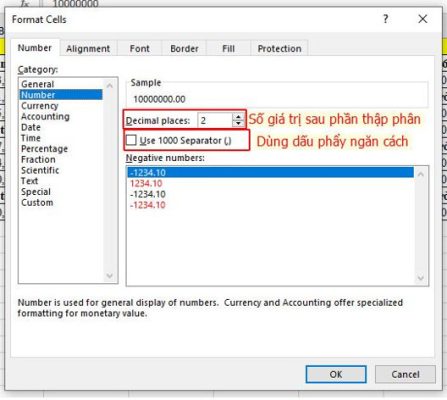This screenshot has height=400, width=447.
Task: Confirm with the OK button
Action: coord(336,374)
